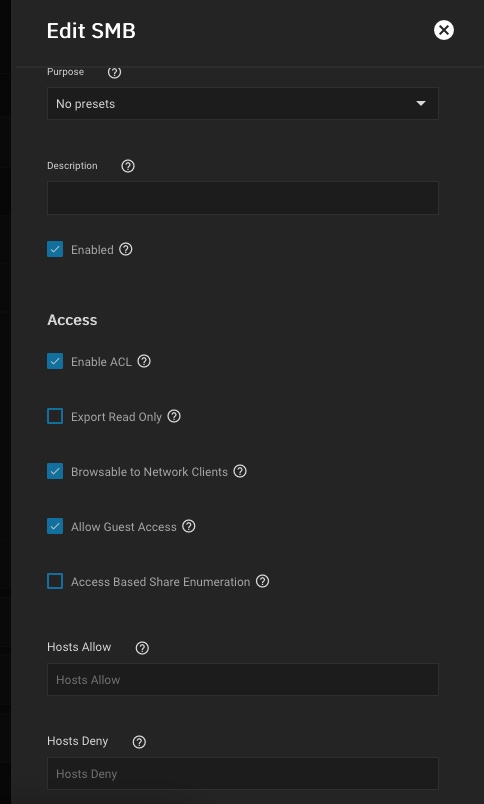Image resolution: width=484 pixels, height=804 pixels.
Task: Enable Access Based Share Enumeration checkbox
Action: tap(55, 581)
